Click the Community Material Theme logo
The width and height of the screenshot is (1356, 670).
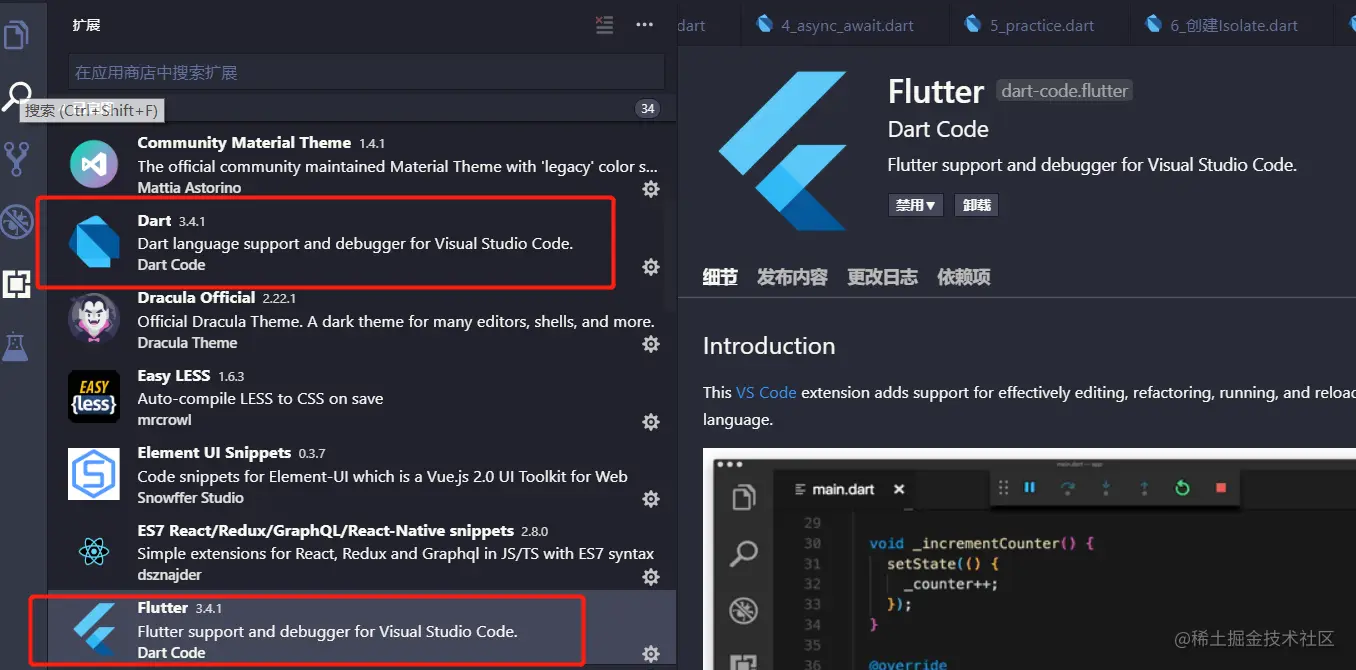coord(94,164)
